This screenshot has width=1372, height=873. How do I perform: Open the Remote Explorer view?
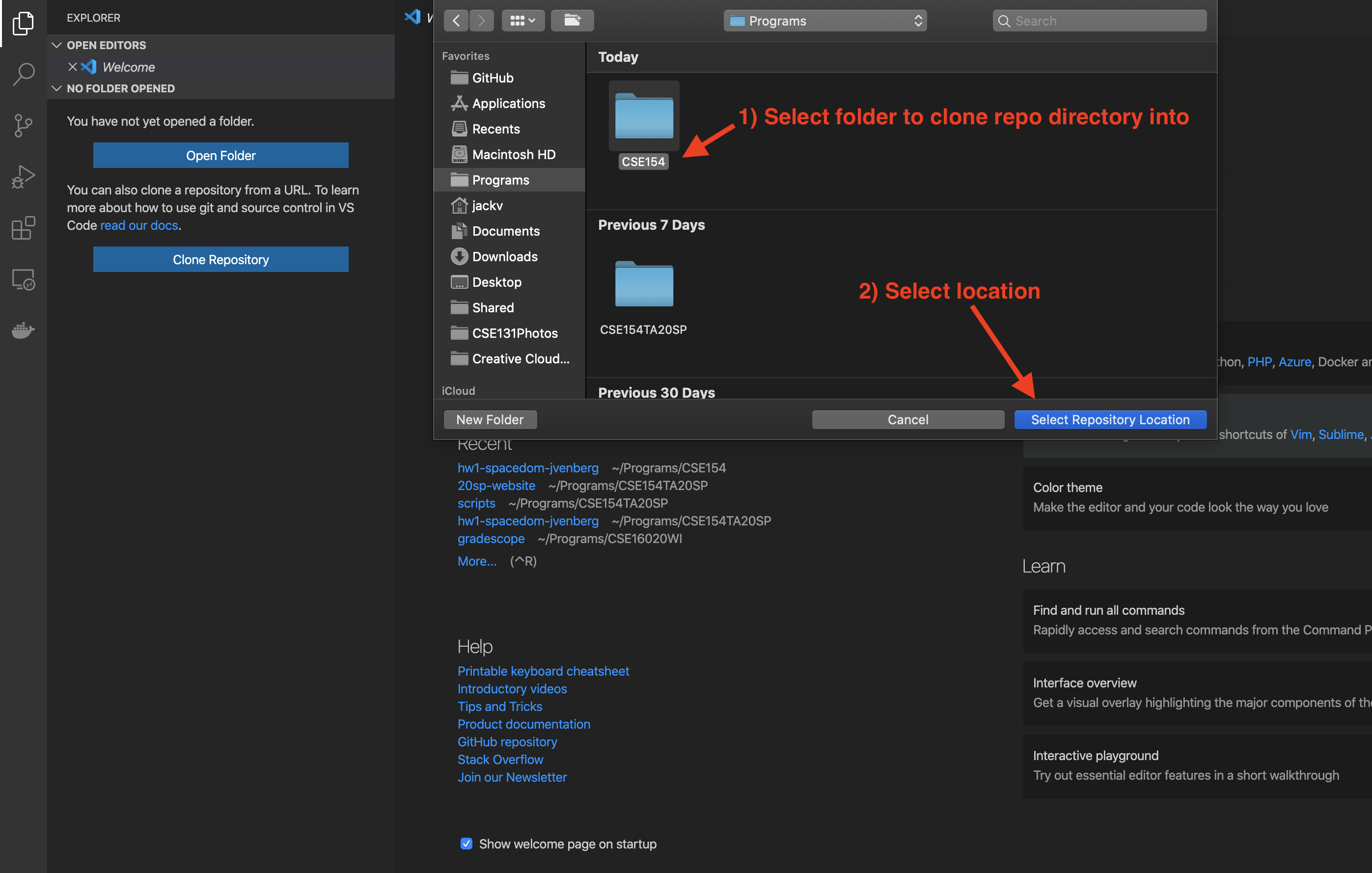[x=24, y=279]
